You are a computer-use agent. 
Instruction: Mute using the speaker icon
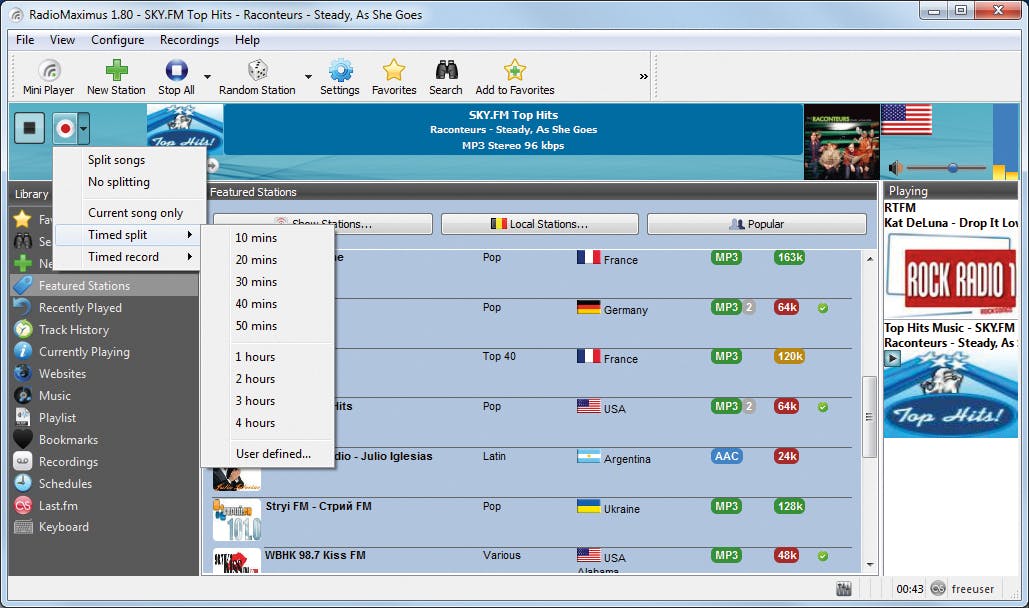(895, 168)
